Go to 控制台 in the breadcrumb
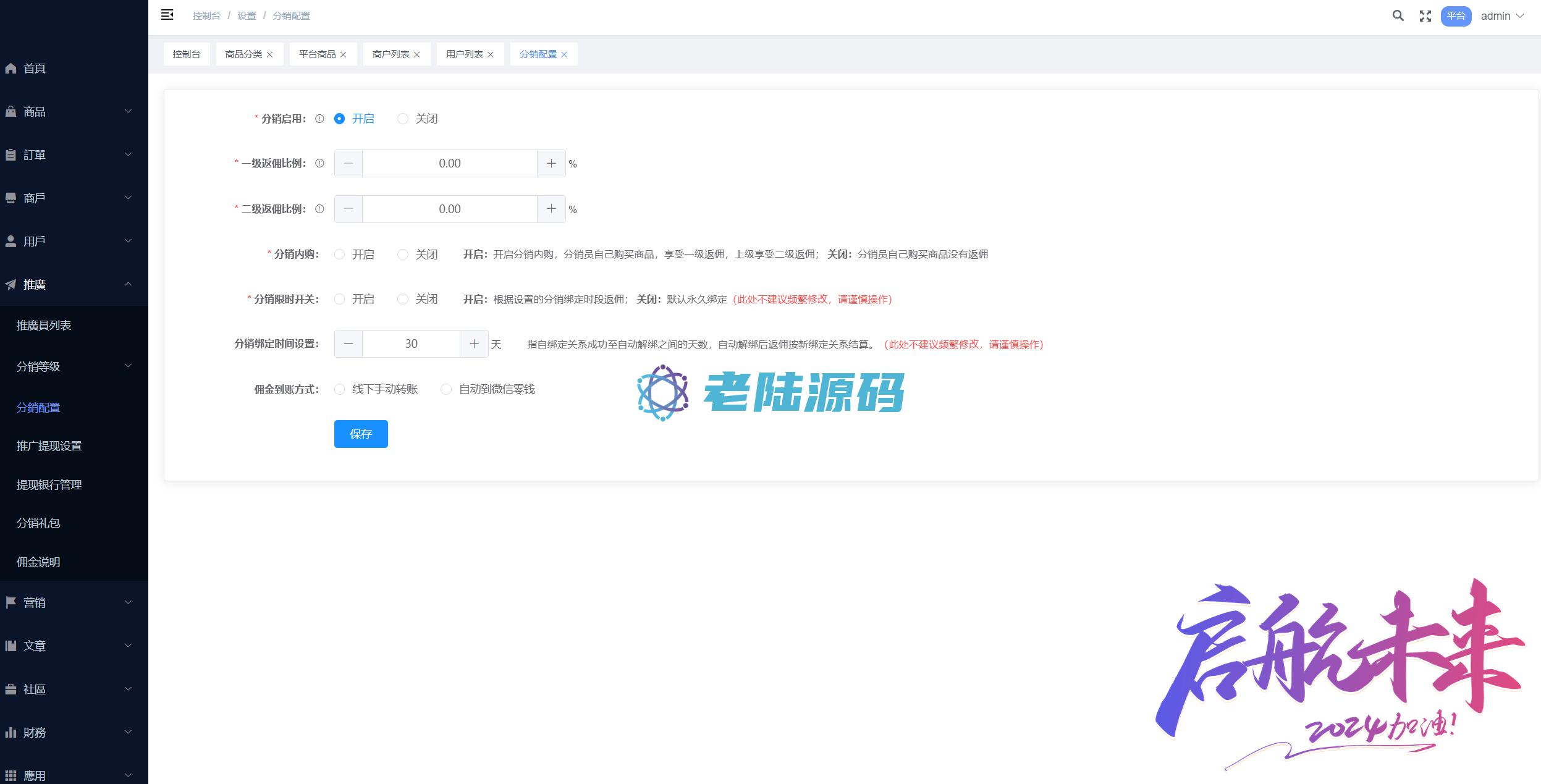The height and width of the screenshot is (784, 1541). click(x=206, y=16)
